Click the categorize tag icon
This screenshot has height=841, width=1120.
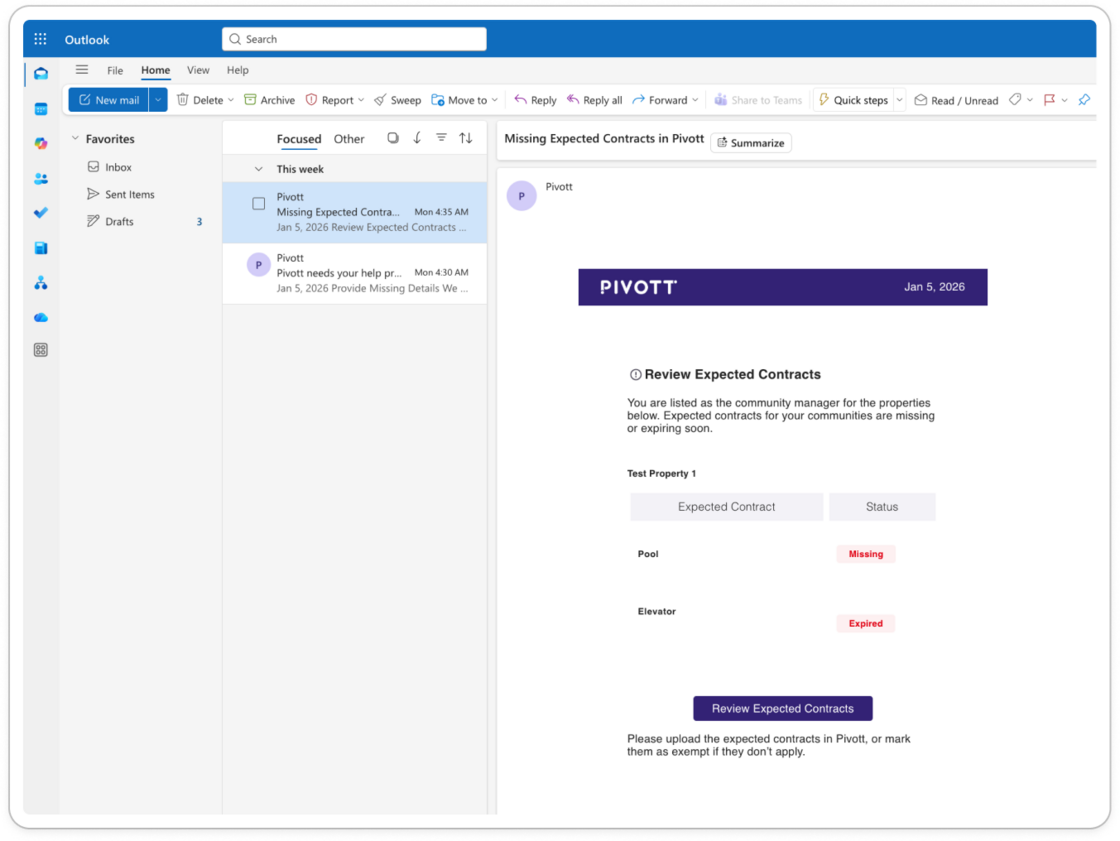click(x=1015, y=100)
